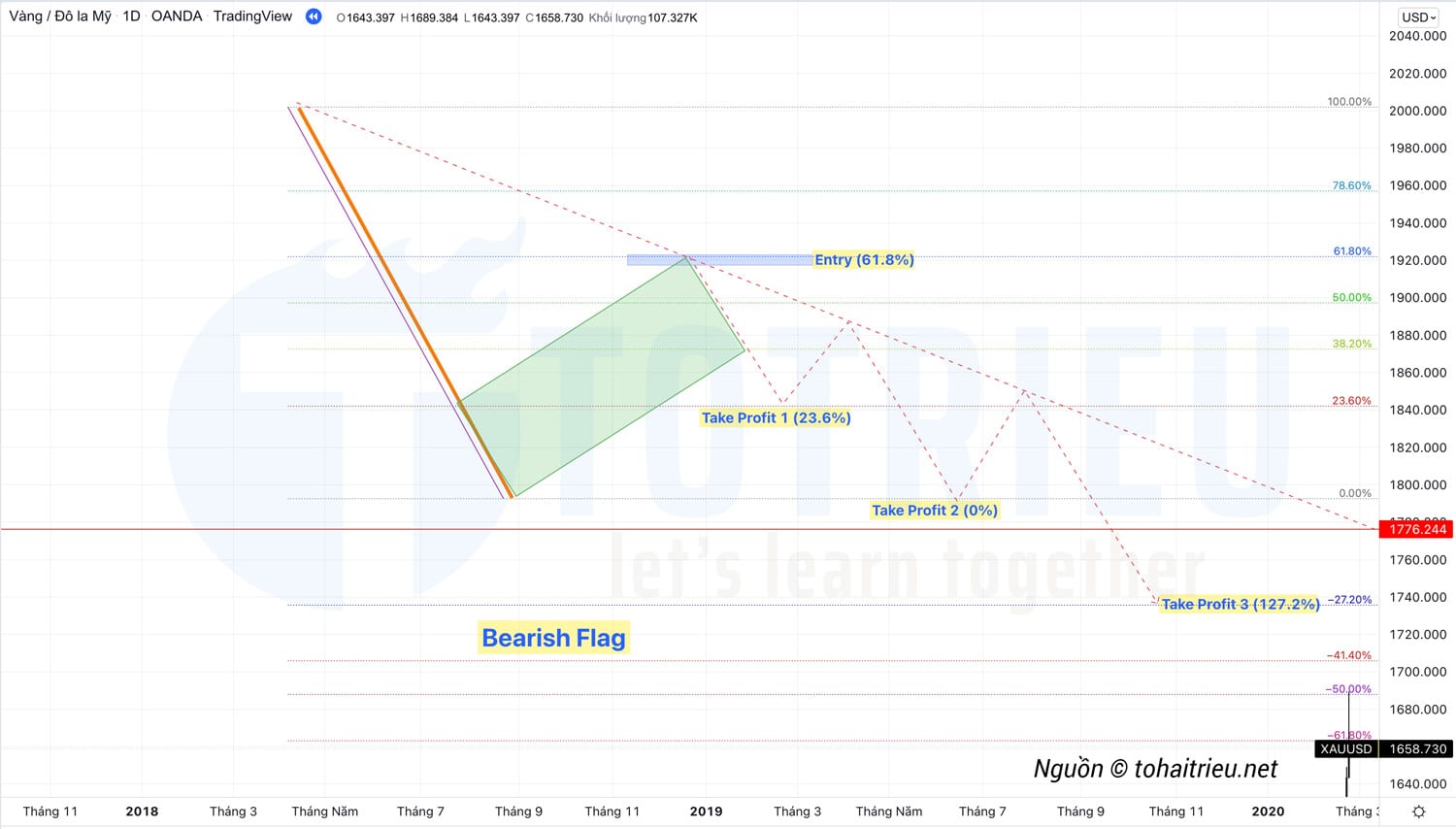Click the red 1776.244 price label

(1417, 529)
